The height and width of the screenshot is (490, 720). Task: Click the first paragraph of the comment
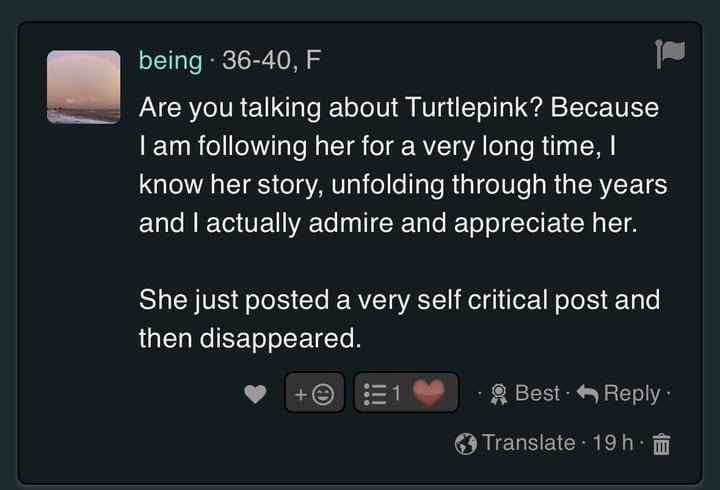(x=400, y=165)
